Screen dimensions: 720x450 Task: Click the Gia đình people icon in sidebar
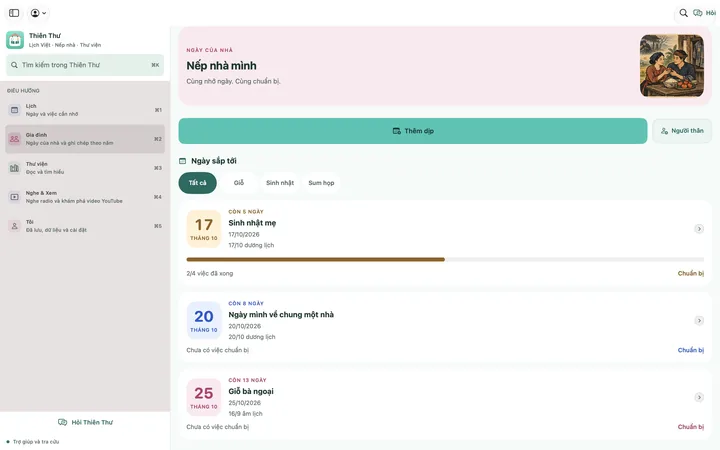15,139
